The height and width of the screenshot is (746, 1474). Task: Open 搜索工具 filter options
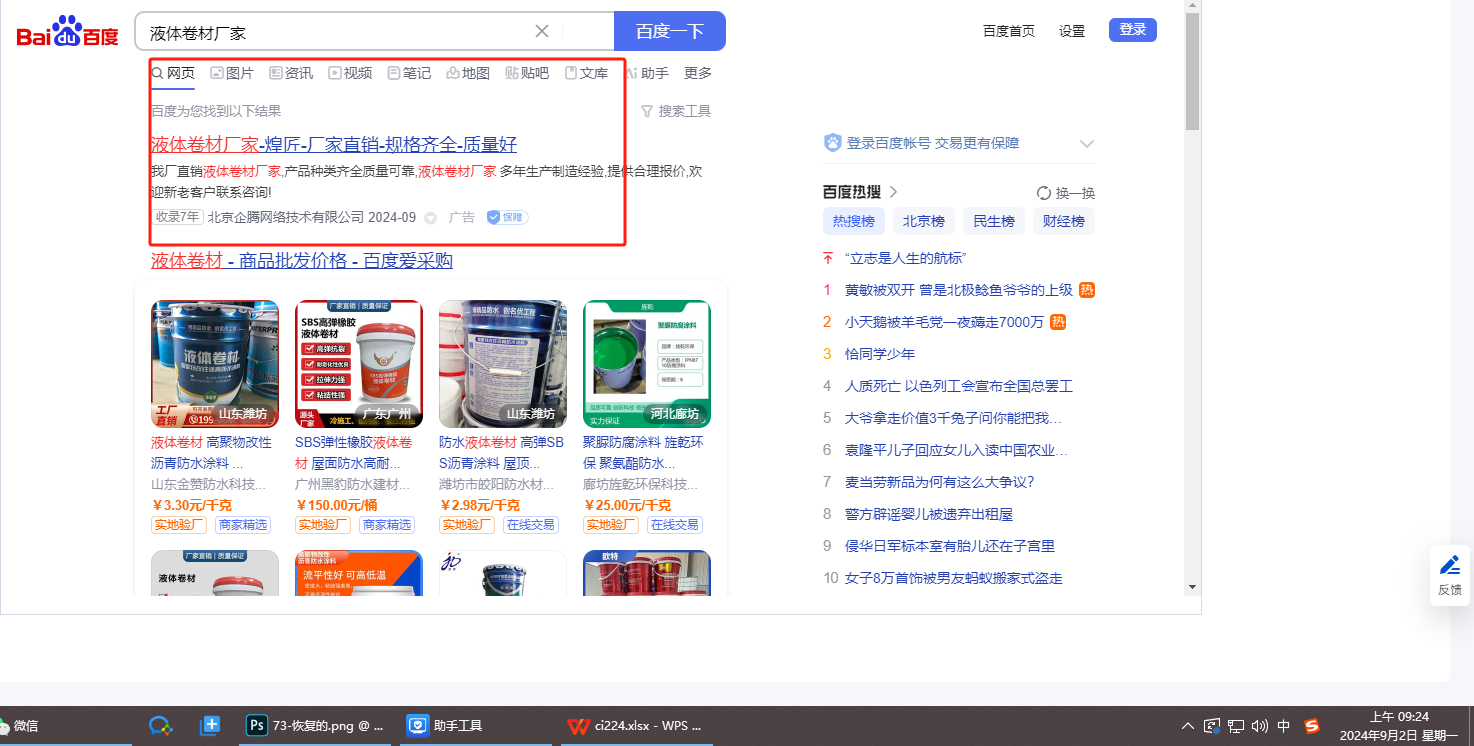(676, 111)
